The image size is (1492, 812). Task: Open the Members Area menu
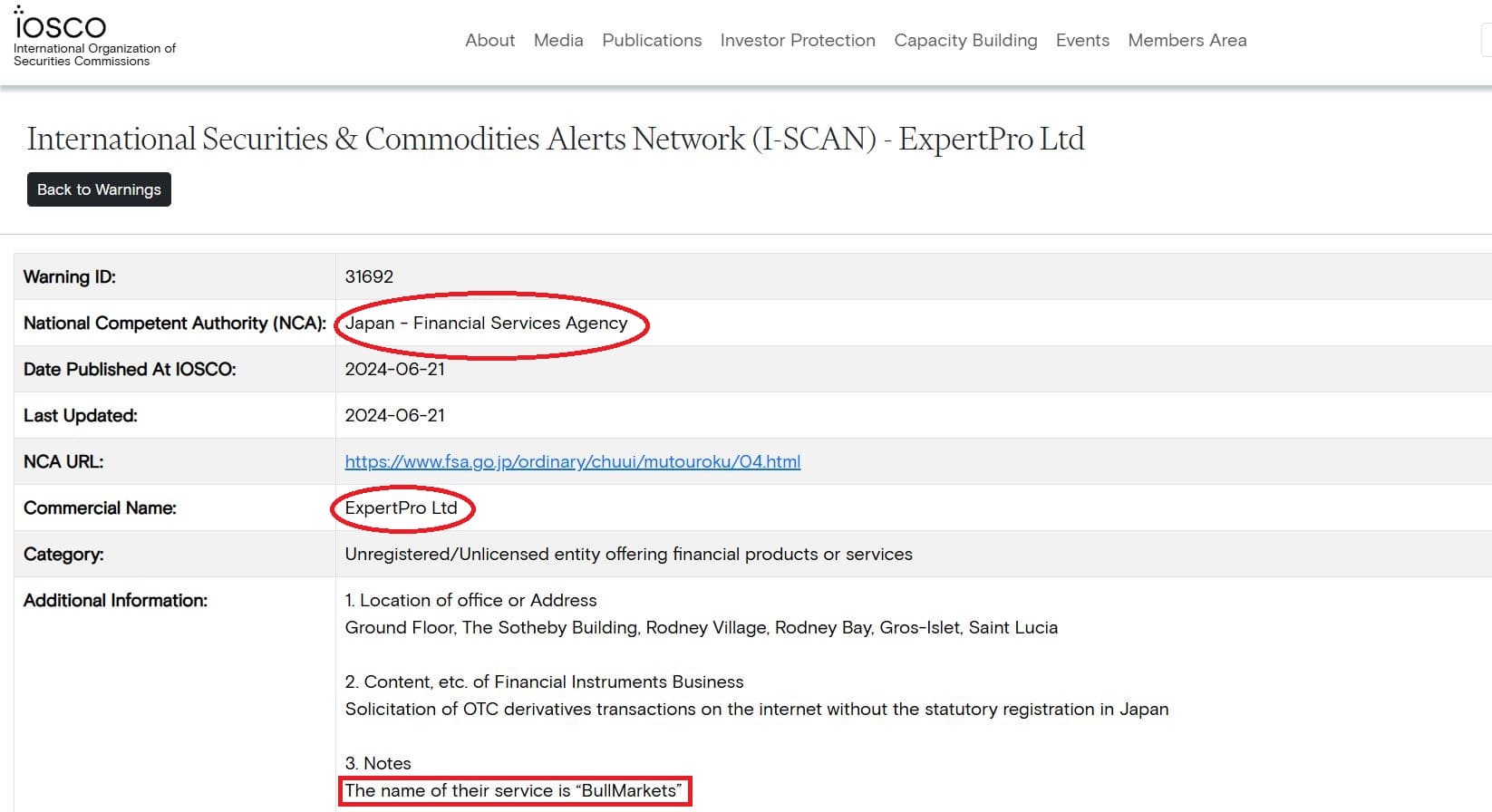[x=1187, y=41]
